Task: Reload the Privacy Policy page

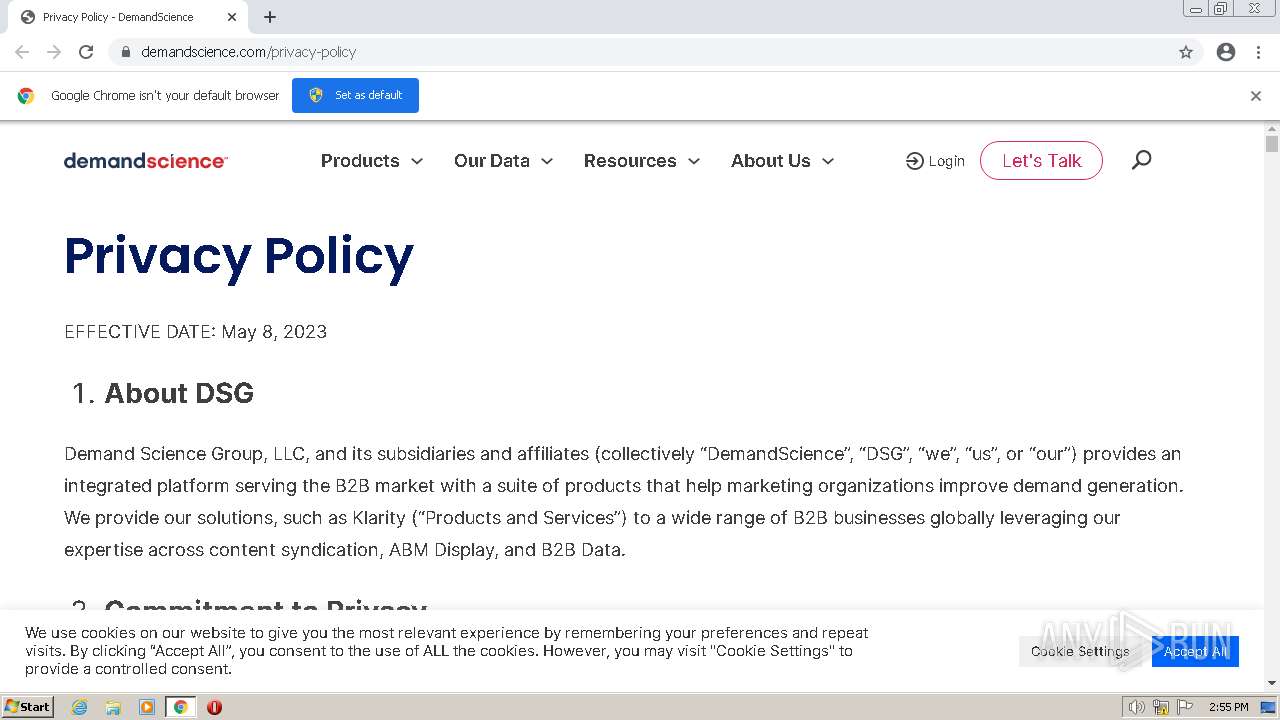Action: 86,52
